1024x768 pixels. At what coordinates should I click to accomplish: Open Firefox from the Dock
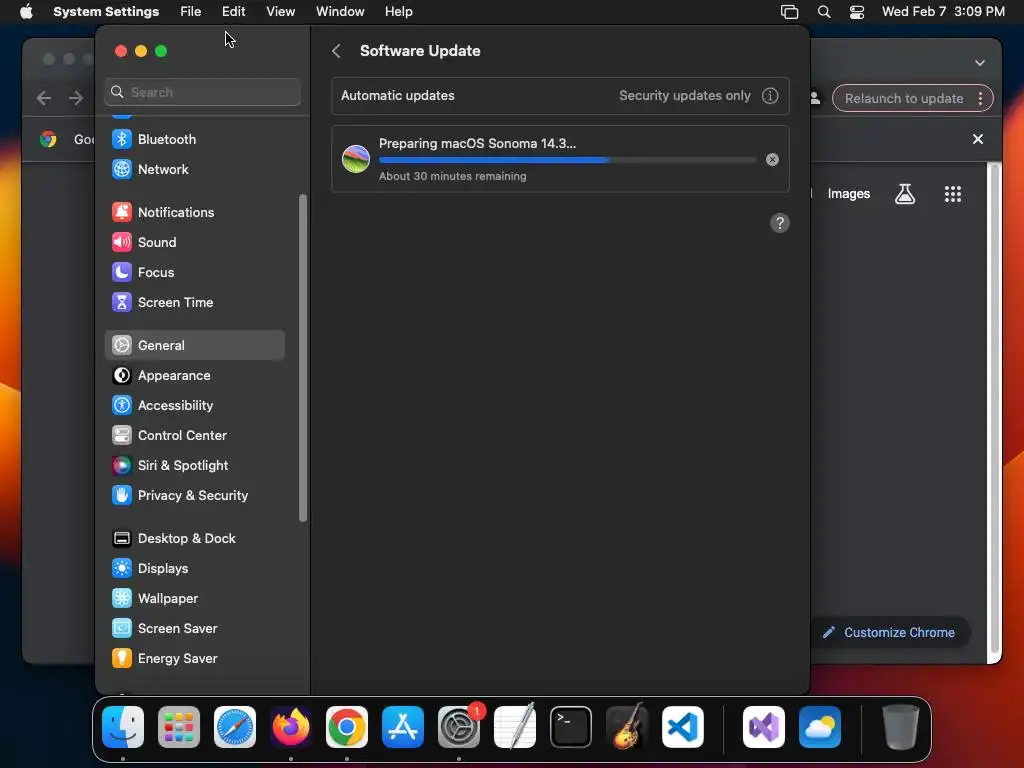(x=291, y=727)
